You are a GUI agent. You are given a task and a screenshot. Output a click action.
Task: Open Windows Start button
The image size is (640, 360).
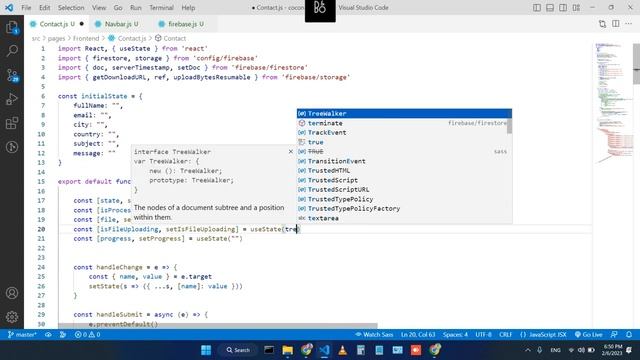206,350
